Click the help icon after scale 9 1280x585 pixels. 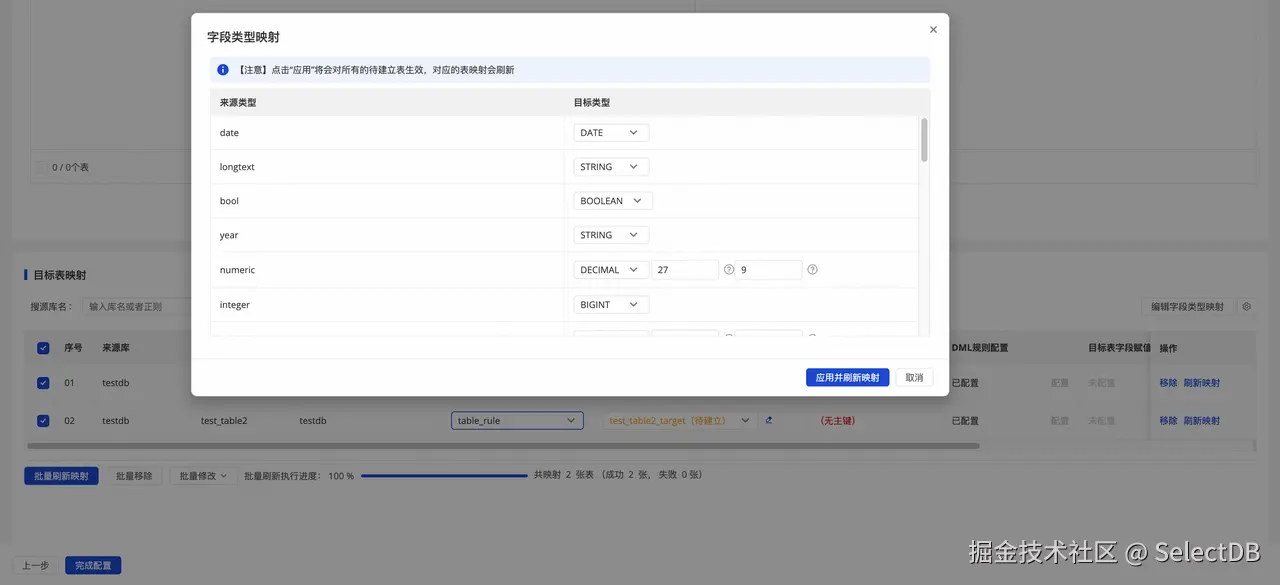812,270
